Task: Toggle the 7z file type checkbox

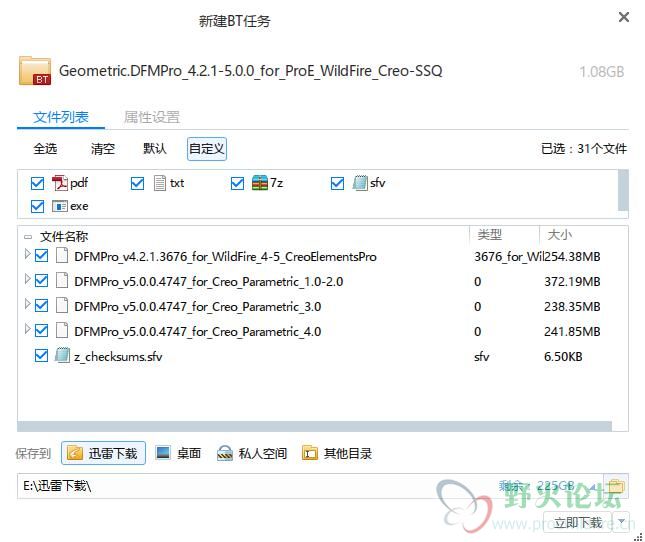Action: [x=237, y=183]
